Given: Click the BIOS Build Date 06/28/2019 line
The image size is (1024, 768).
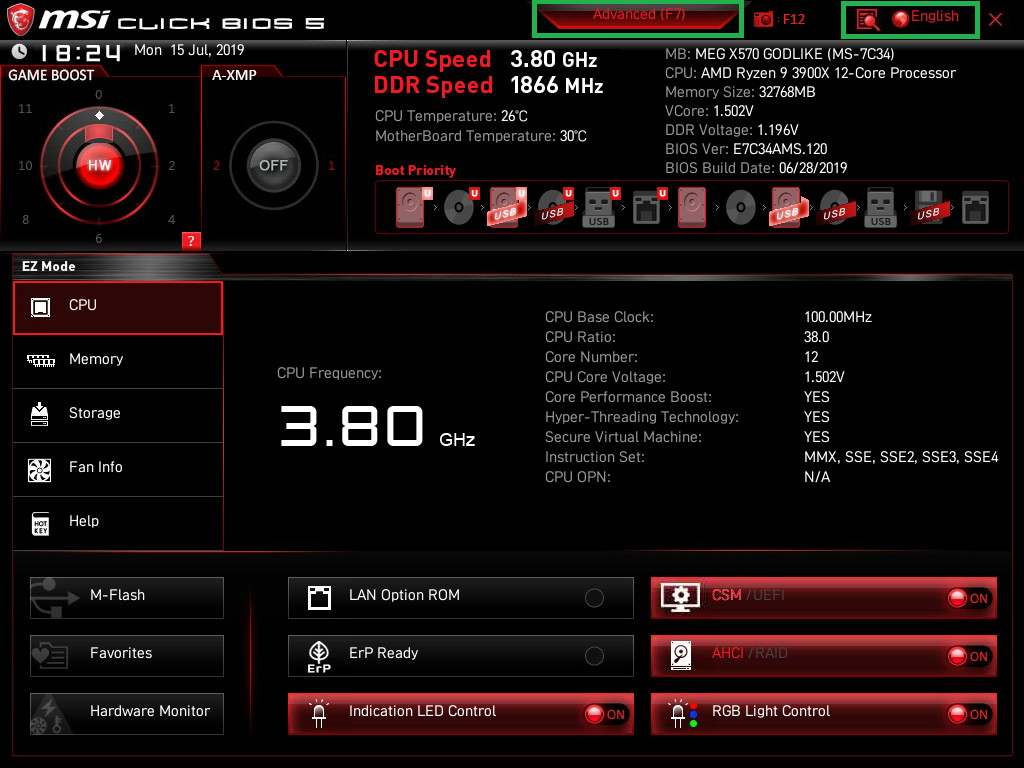Looking at the screenshot, I should 756,168.
